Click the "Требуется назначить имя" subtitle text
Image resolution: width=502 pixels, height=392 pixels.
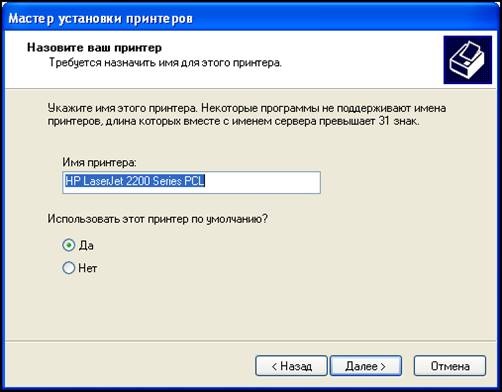point(165,63)
